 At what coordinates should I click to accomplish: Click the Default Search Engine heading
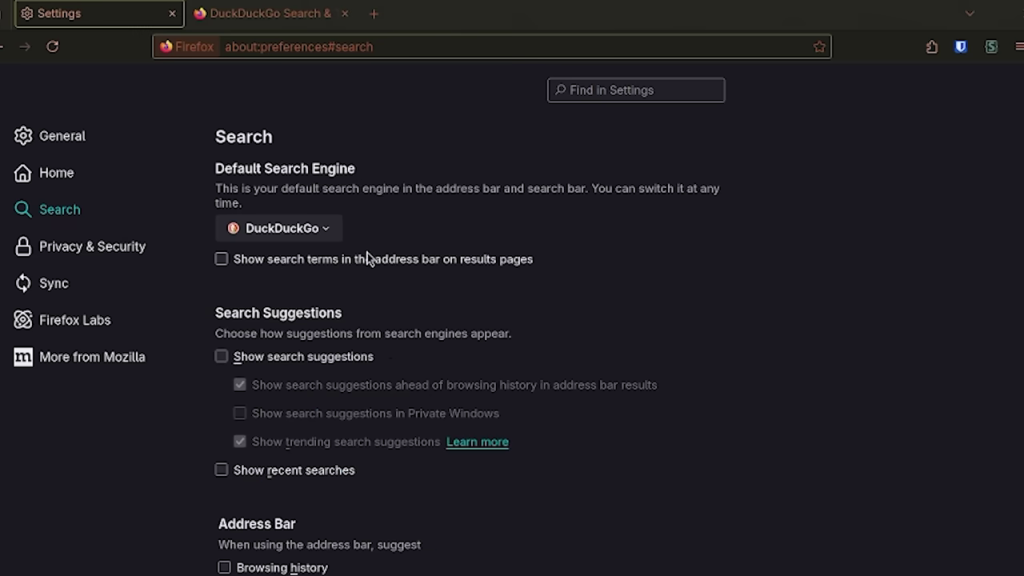285,168
